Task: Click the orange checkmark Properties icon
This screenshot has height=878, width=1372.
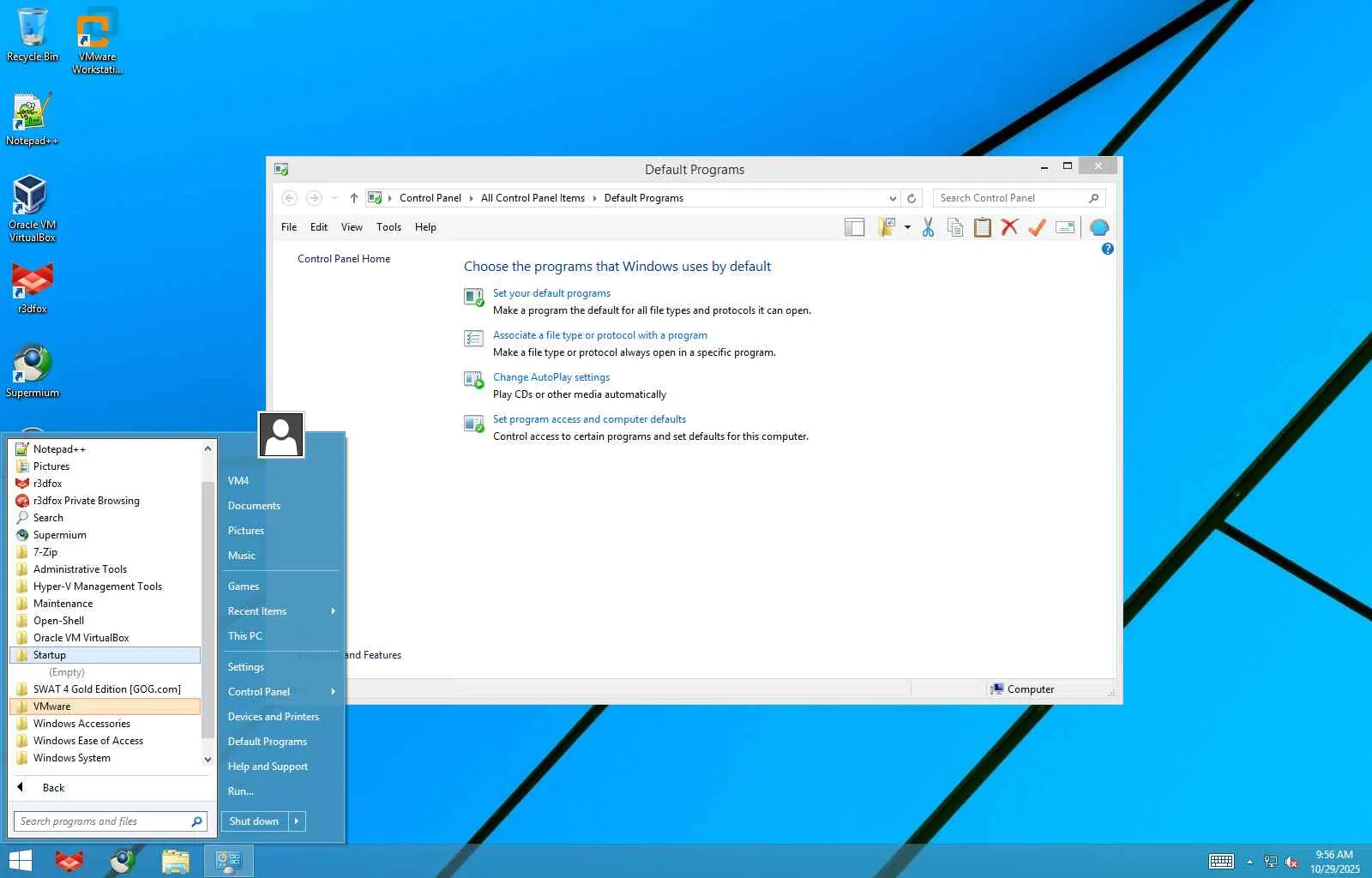Action: click(x=1037, y=227)
